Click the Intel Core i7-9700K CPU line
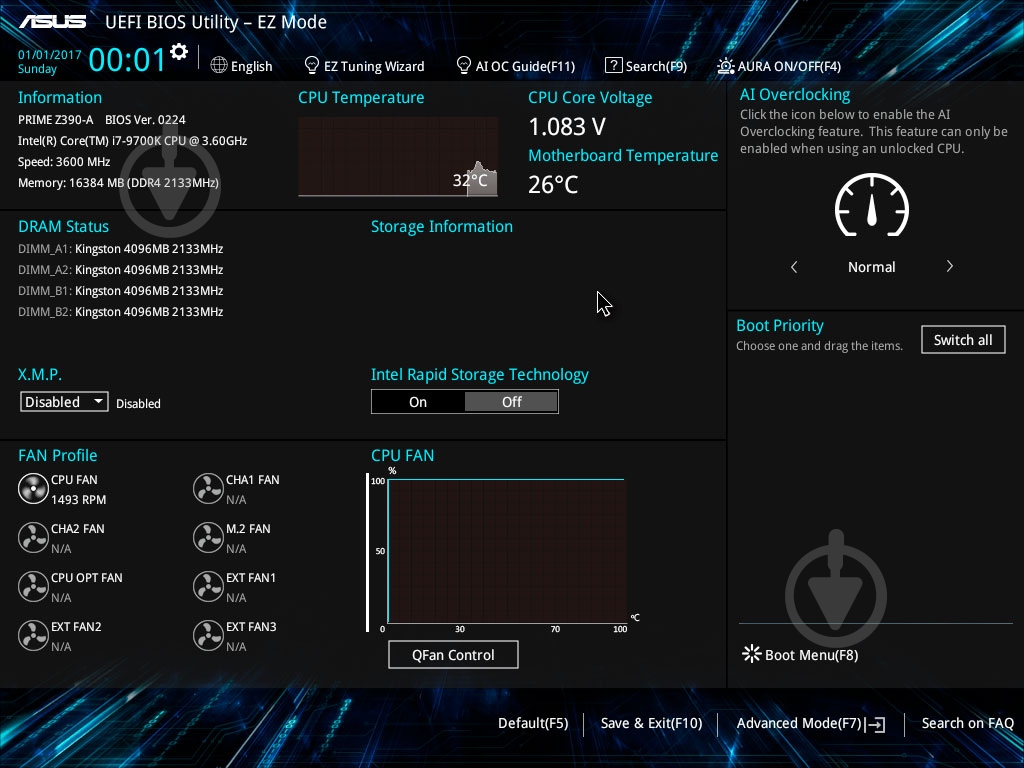Viewport: 1024px width, 768px height. pos(133,140)
